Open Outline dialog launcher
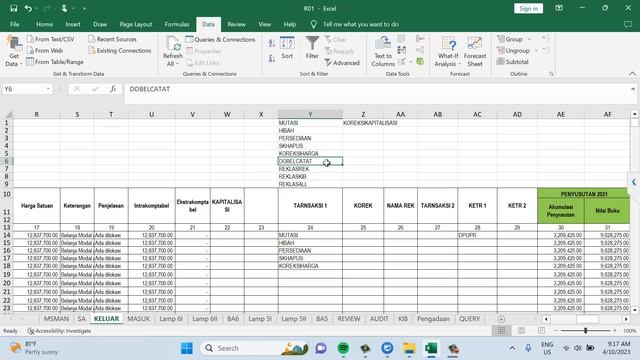640x360 pixels. point(551,74)
